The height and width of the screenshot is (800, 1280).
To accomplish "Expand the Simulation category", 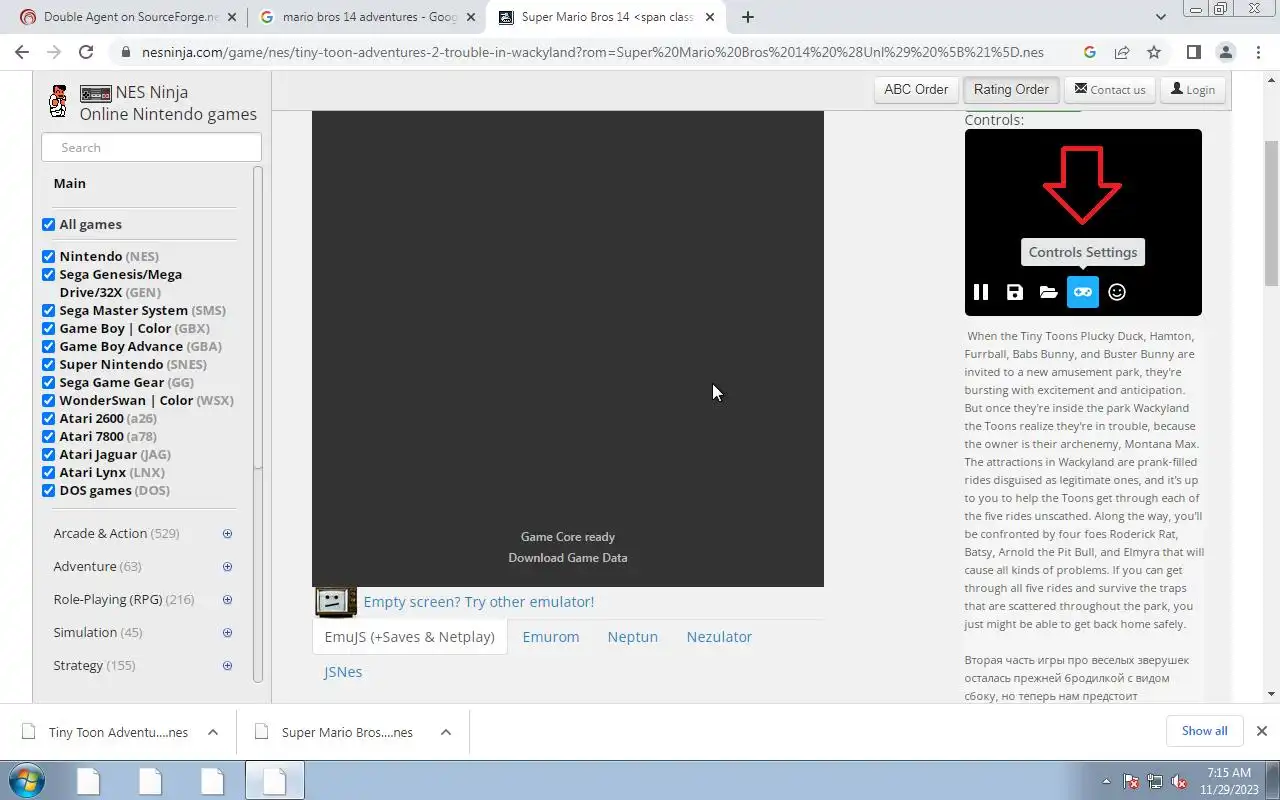I will pyautogui.click(x=227, y=633).
